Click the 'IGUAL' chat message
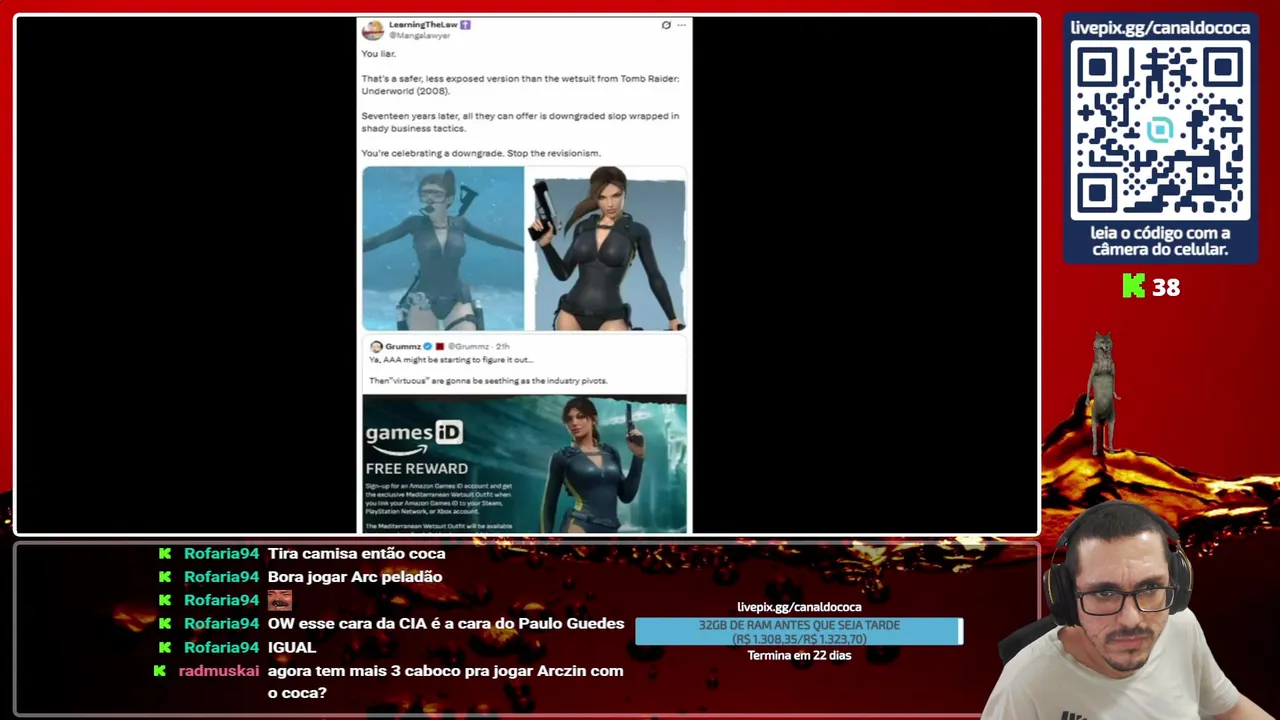 point(292,647)
